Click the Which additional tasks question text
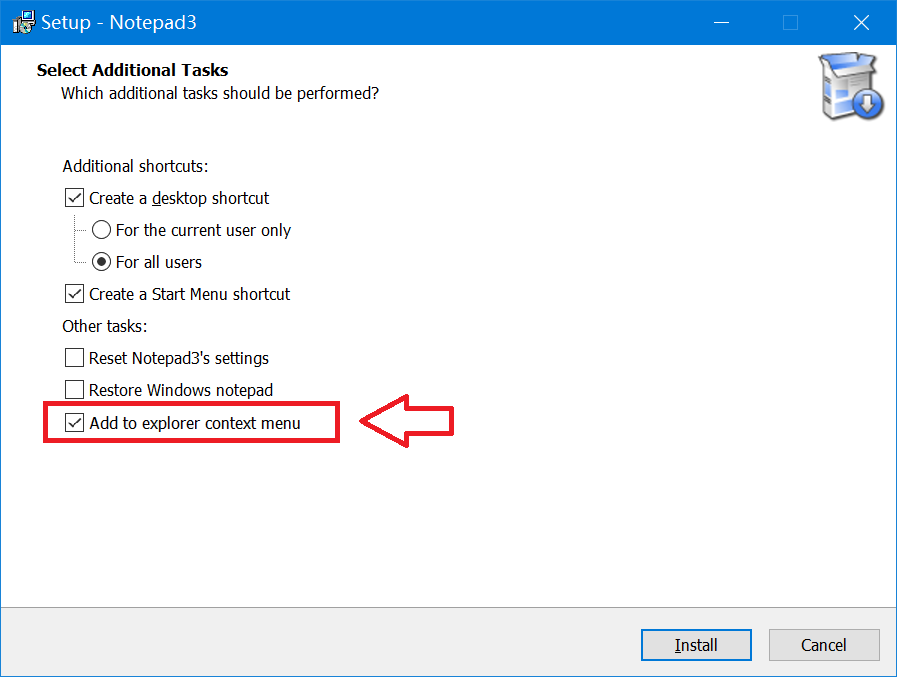897x677 pixels. click(x=221, y=92)
